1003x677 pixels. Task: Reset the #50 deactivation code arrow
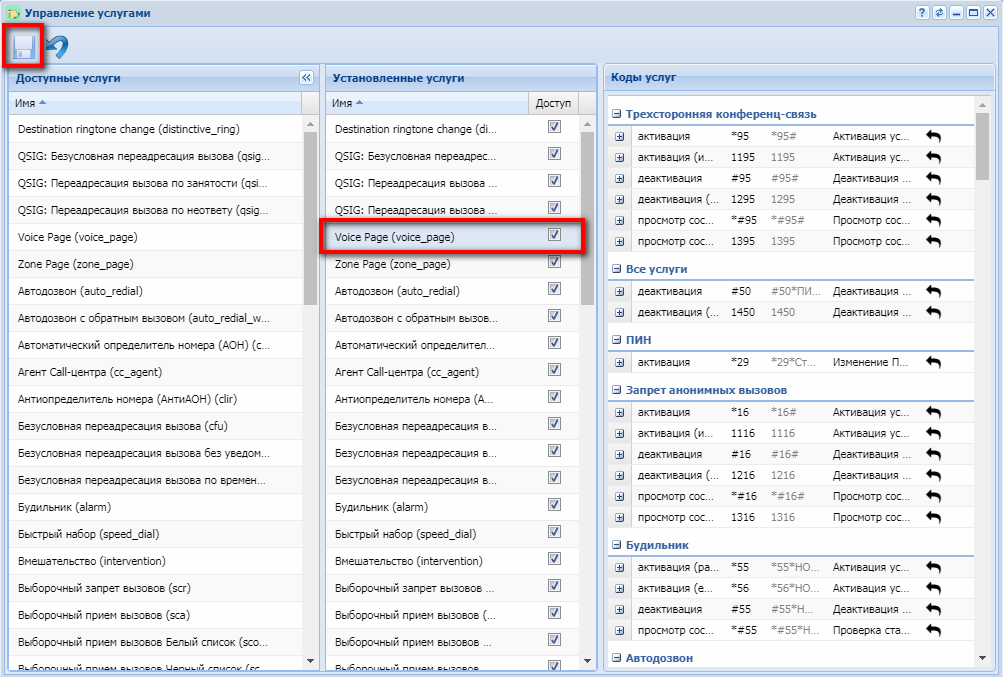933,291
